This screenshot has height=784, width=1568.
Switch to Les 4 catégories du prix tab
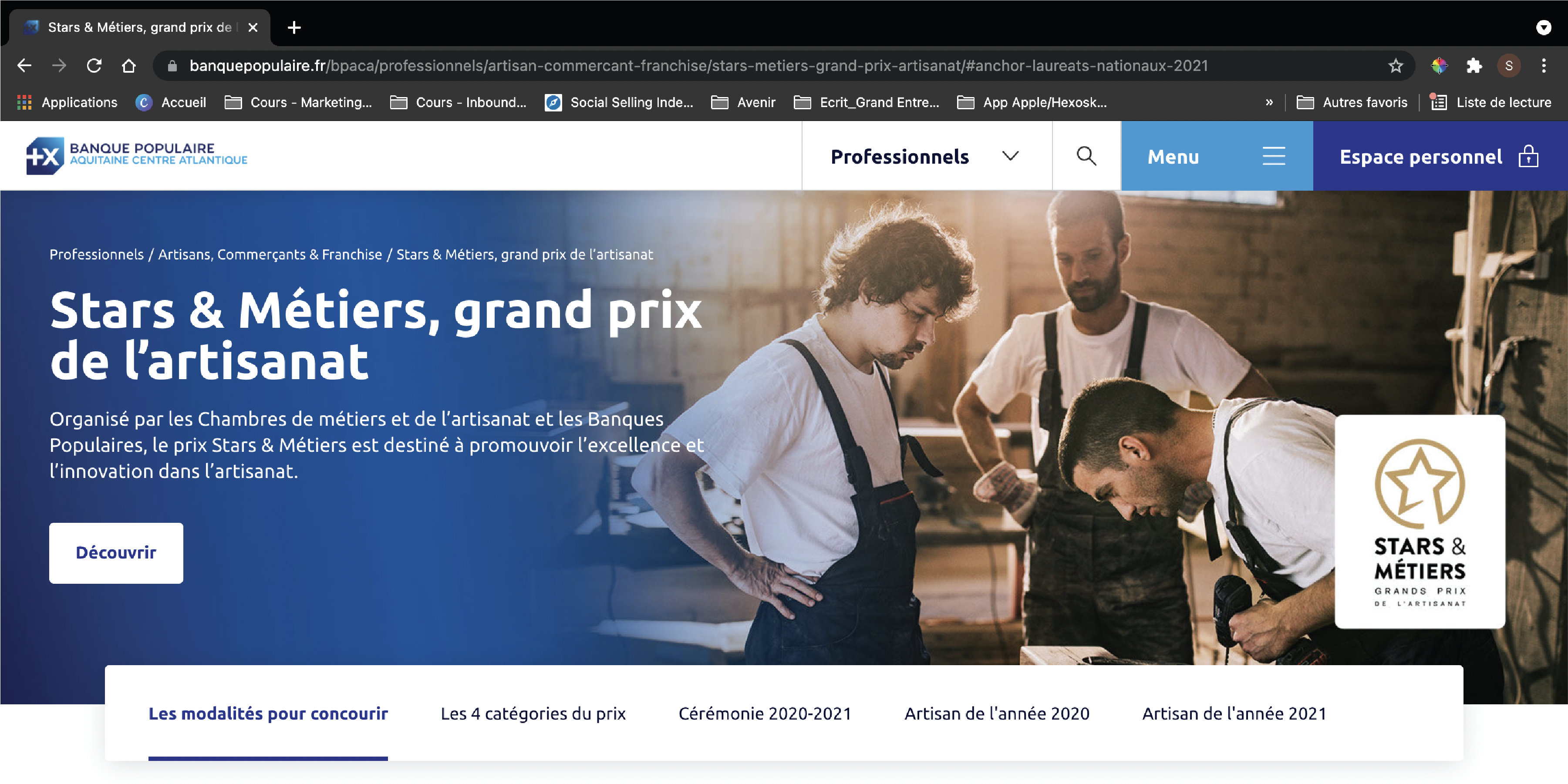tap(533, 713)
